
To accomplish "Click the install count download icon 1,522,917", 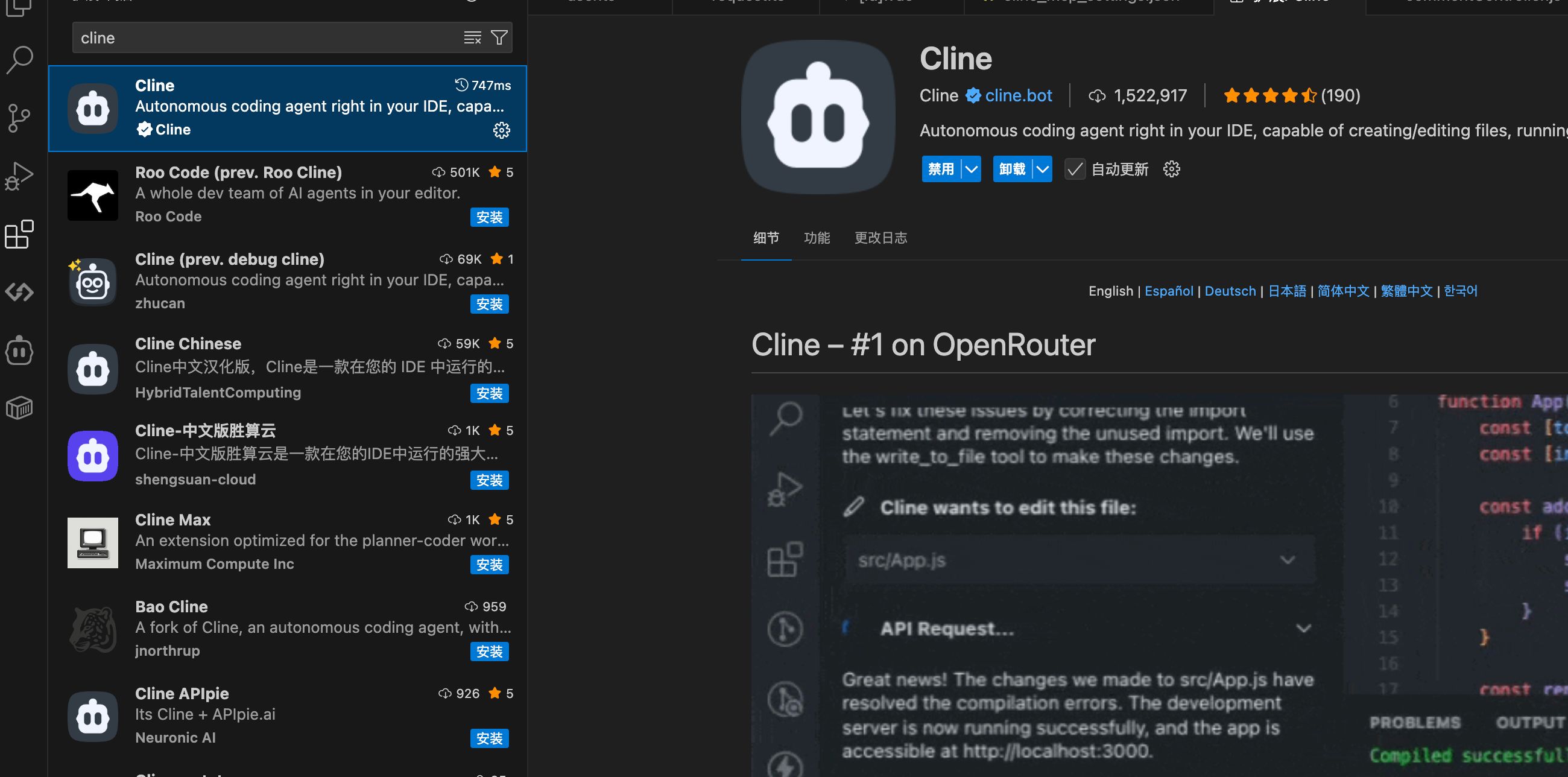I will click(1097, 95).
